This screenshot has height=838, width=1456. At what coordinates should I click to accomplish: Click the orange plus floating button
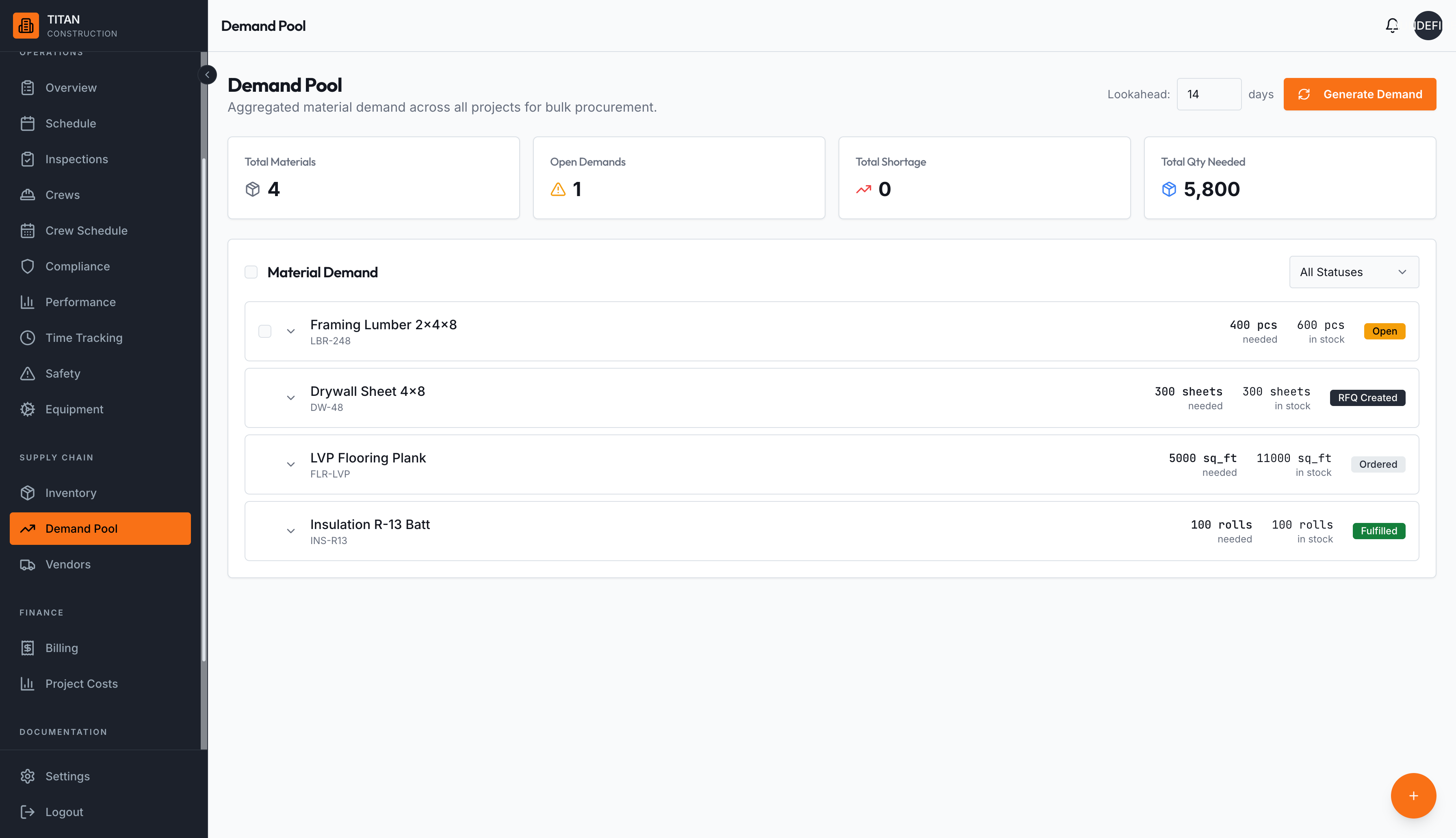pos(1413,795)
